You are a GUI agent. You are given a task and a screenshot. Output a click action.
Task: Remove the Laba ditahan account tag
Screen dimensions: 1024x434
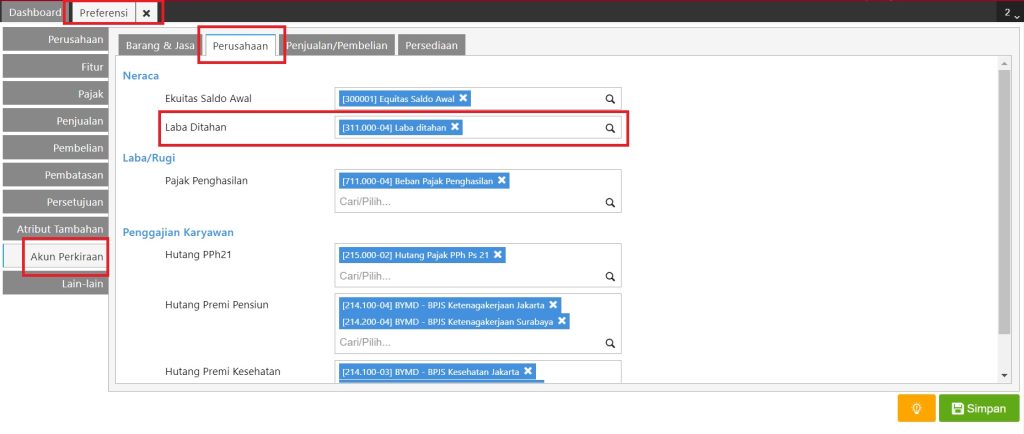(455, 127)
